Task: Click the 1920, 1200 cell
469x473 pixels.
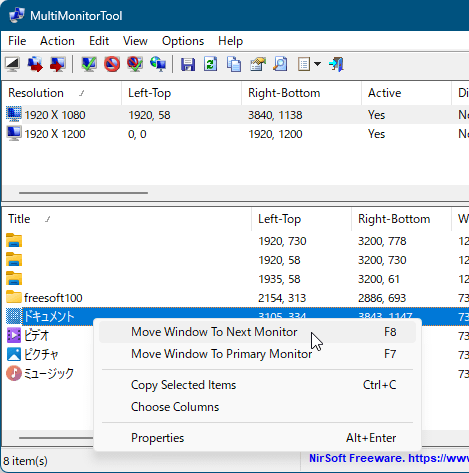Action: coord(275,134)
